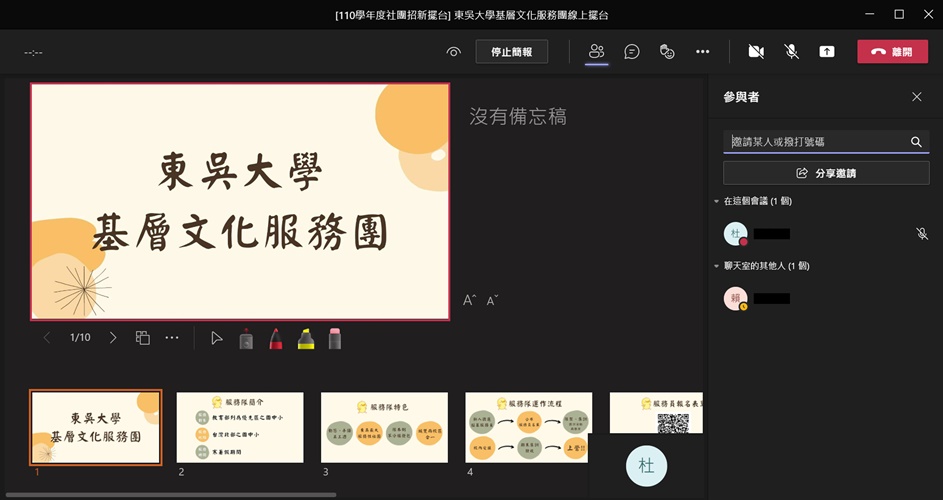Click the 停止簡報 button
Viewport: 943px width, 500px height.
point(511,52)
